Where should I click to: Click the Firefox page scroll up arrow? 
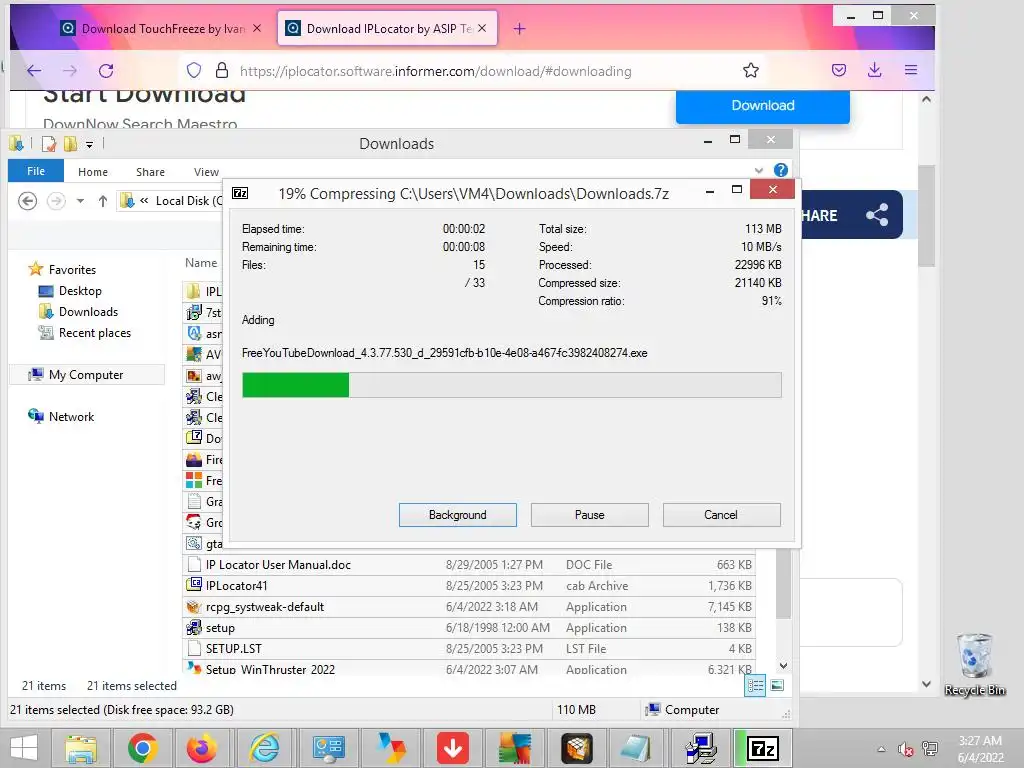(926, 100)
